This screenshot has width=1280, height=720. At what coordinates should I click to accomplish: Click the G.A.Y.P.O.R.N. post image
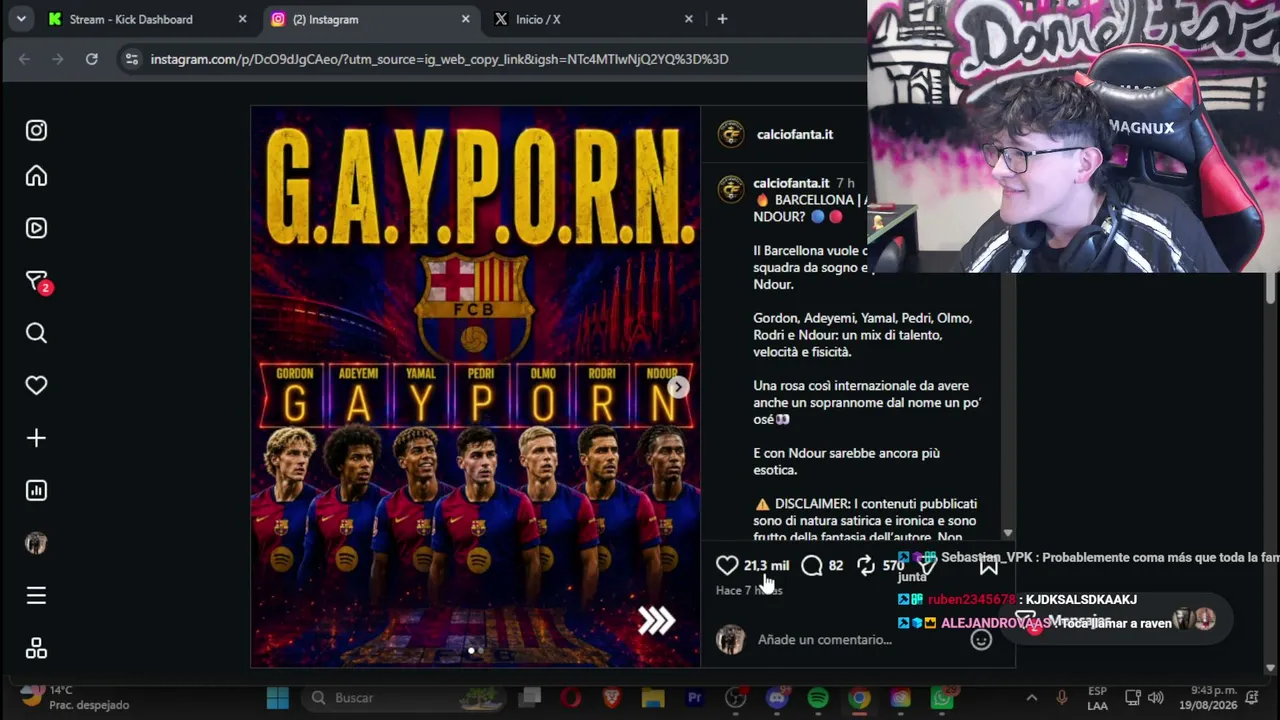pos(475,386)
